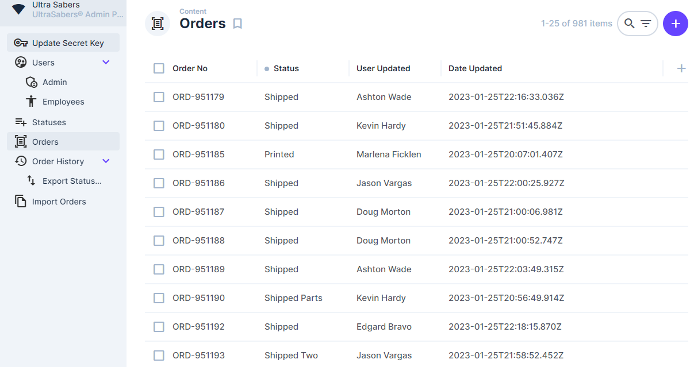Go to Employees in sidebar
Screen dimensions: 690x367
click(x=63, y=102)
